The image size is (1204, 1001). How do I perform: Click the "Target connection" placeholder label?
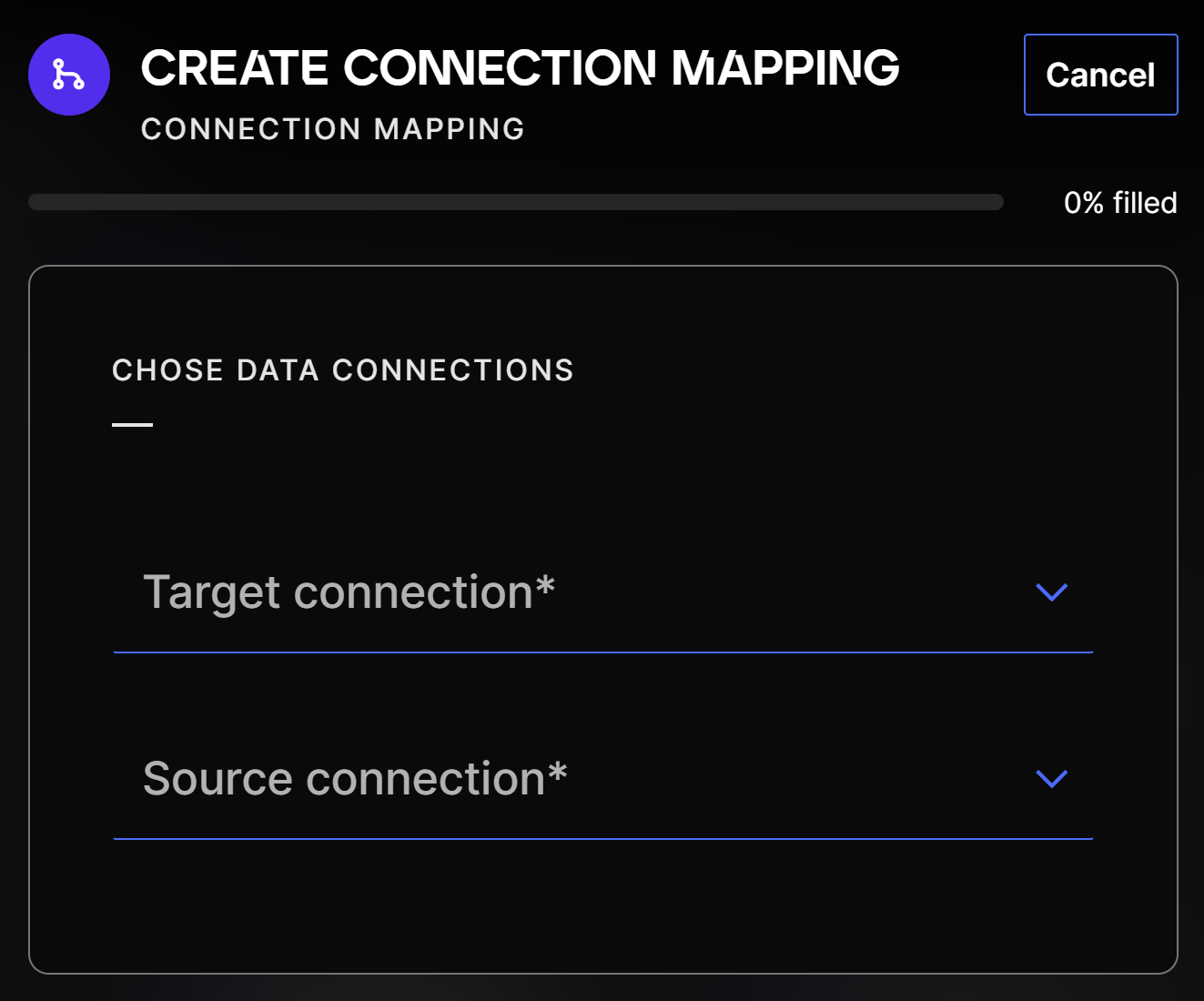338,592
